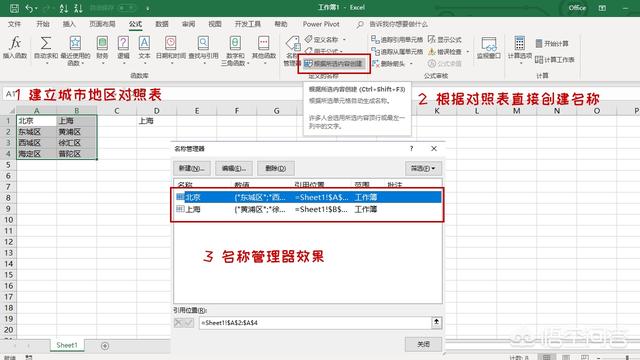640x360 pixels.
Task: Expand the Use in Formula (用于公式) dropdown
Action: [341, 51]
